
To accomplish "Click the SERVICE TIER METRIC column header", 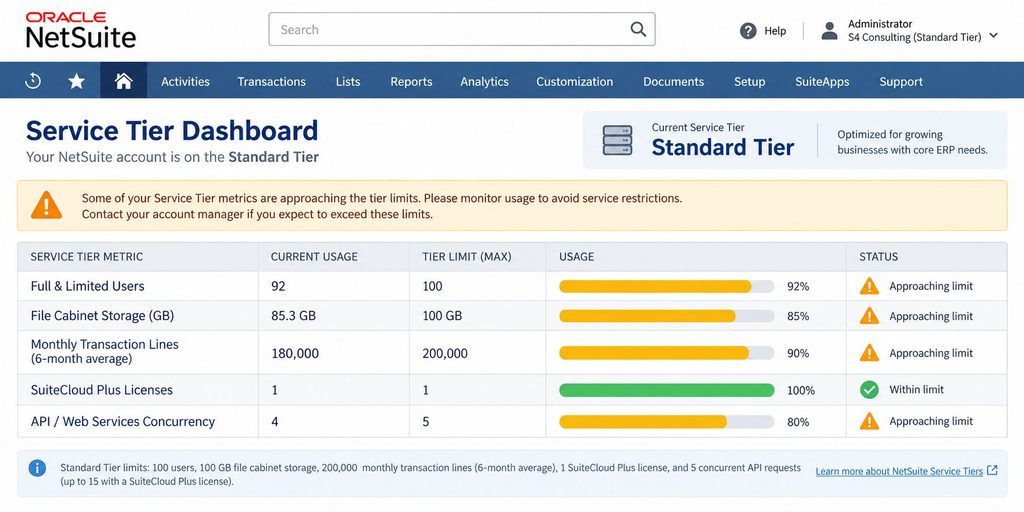I will [87, 257].
